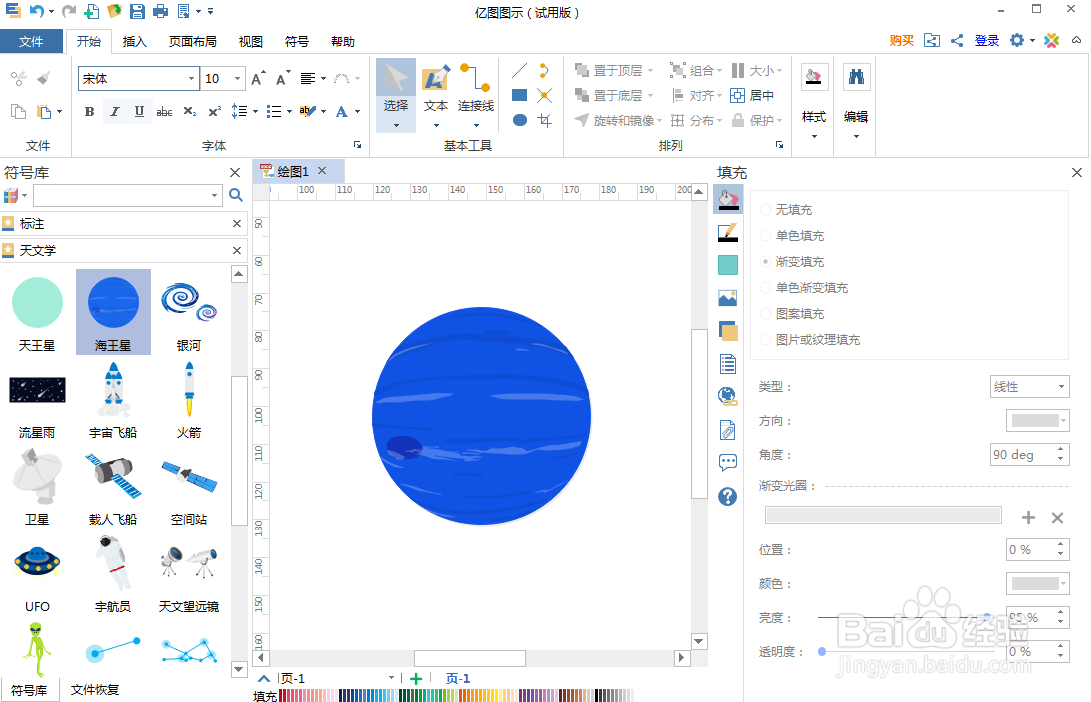Click the Undo arrow icon
The image size is (1091, 702).
point(35,11)
